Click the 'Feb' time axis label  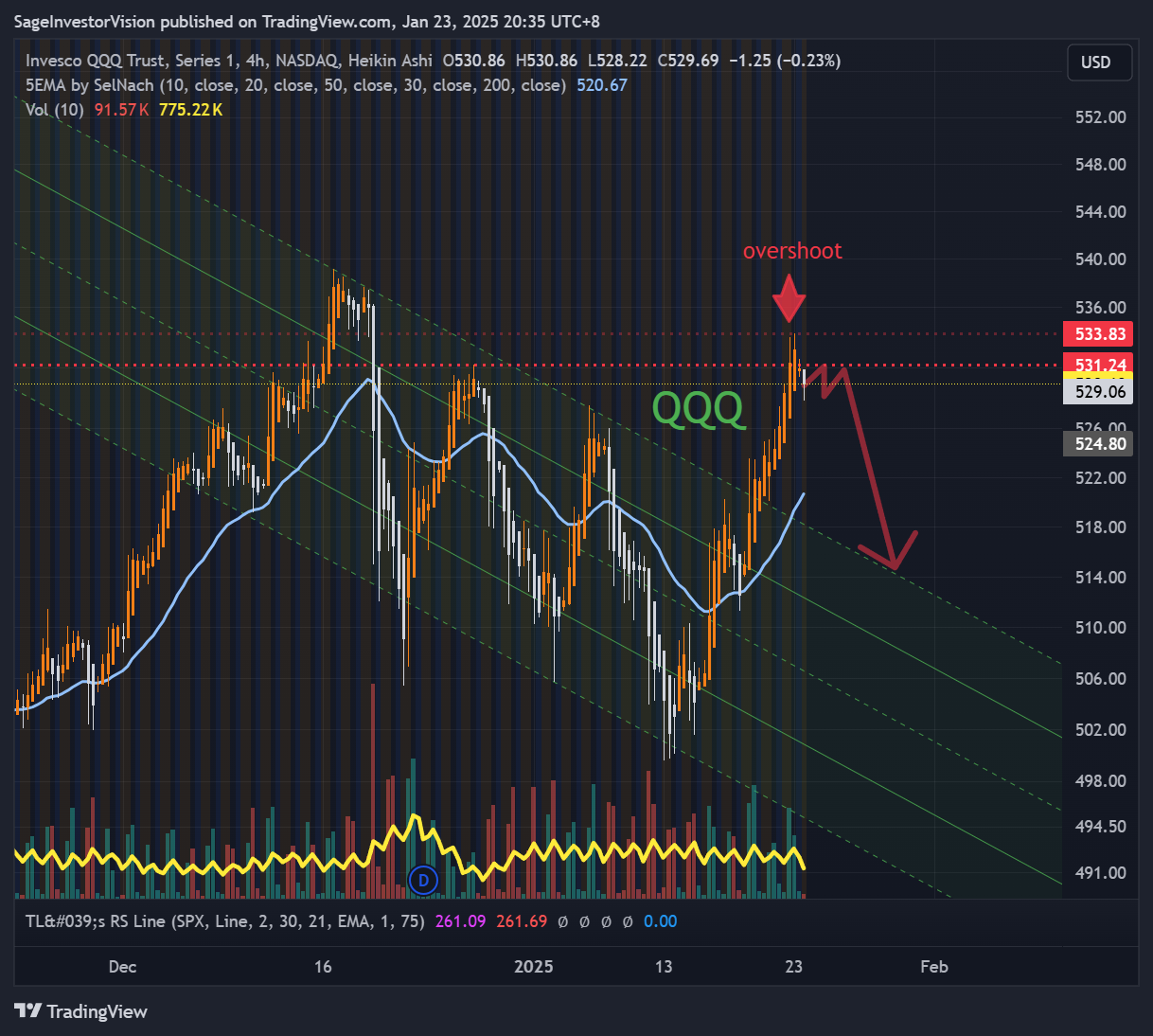coord(934,967)
